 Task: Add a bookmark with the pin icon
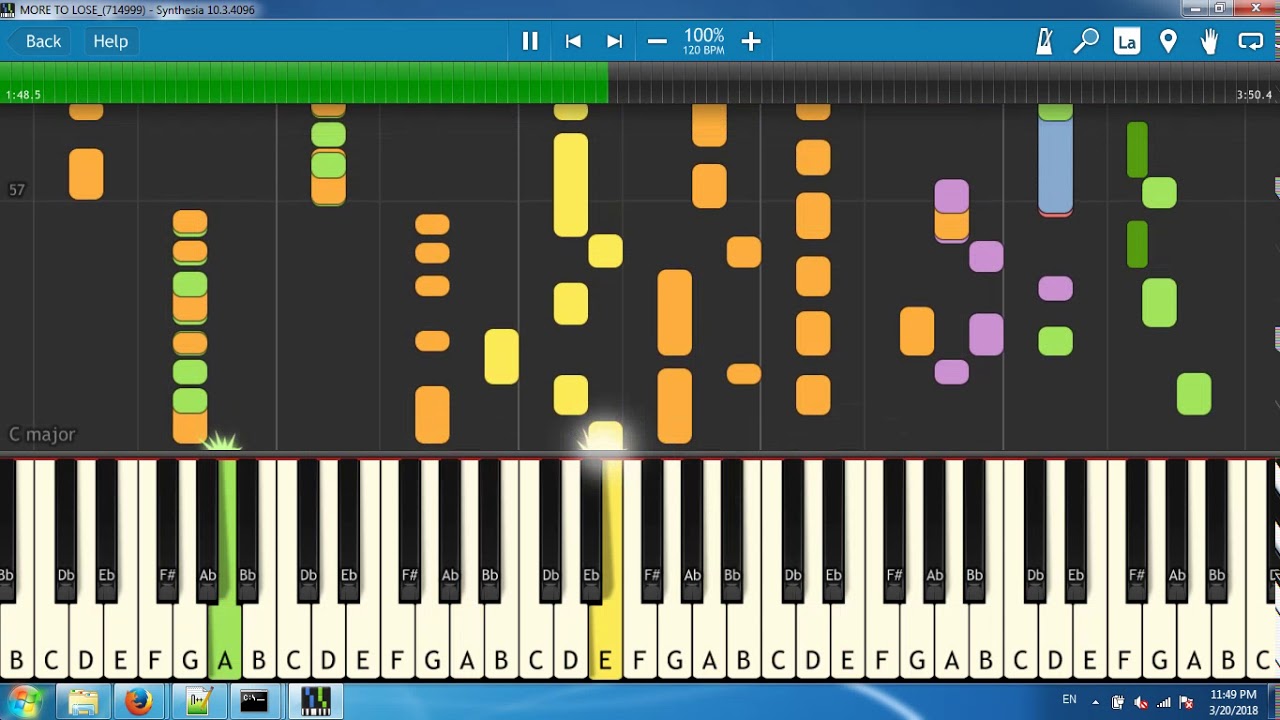point(1168,41)
